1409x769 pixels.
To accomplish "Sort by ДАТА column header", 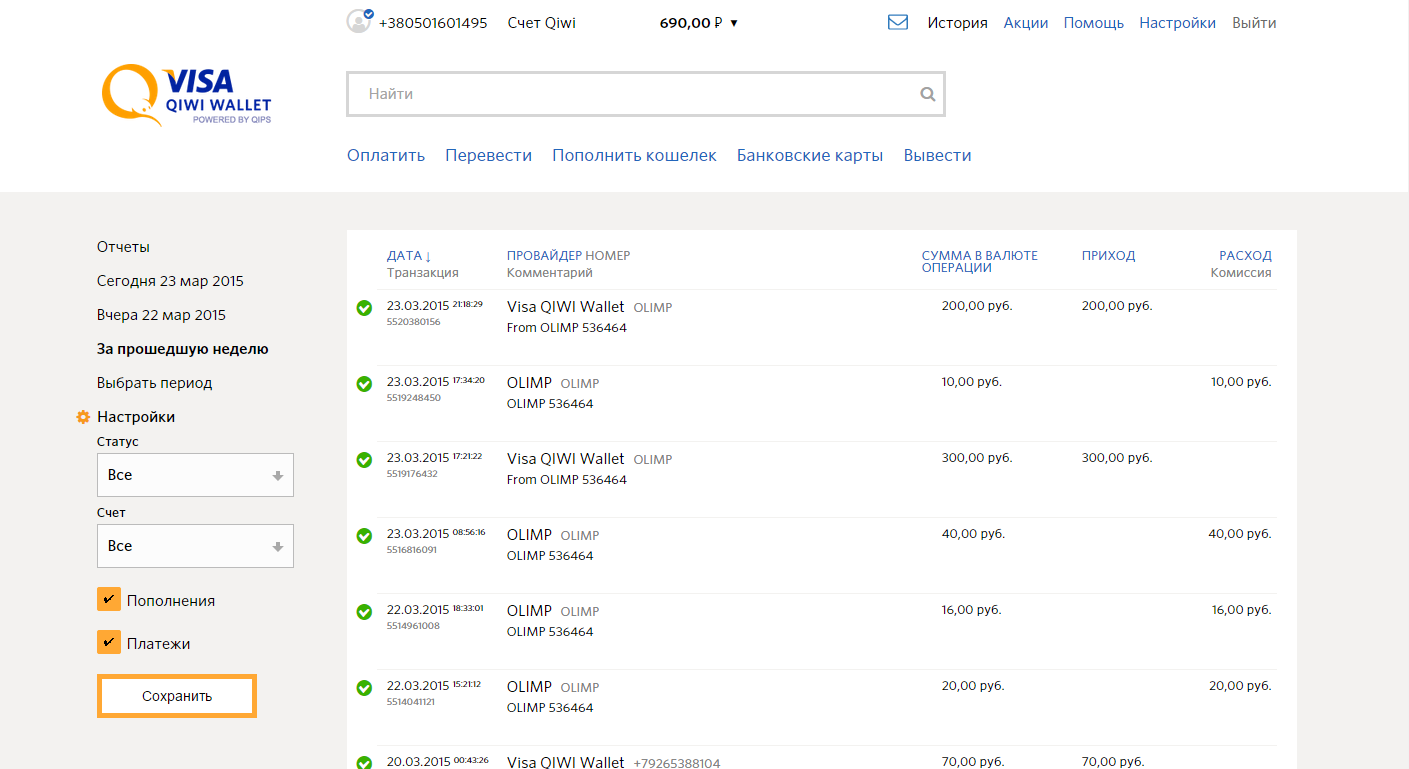I will 409,255.
